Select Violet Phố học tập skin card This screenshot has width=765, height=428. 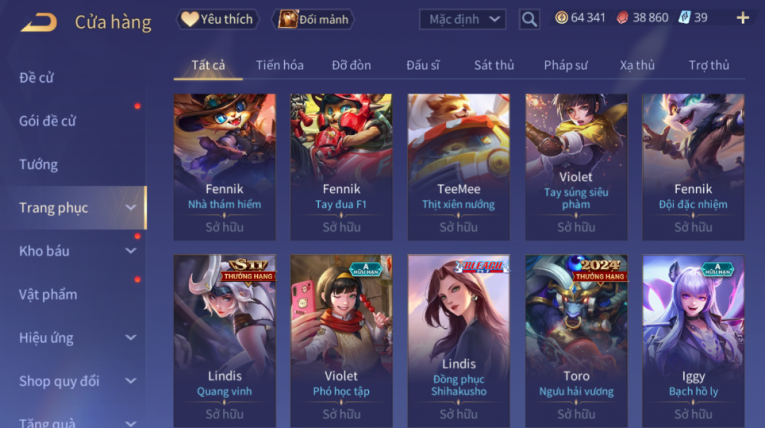(342, 341)
